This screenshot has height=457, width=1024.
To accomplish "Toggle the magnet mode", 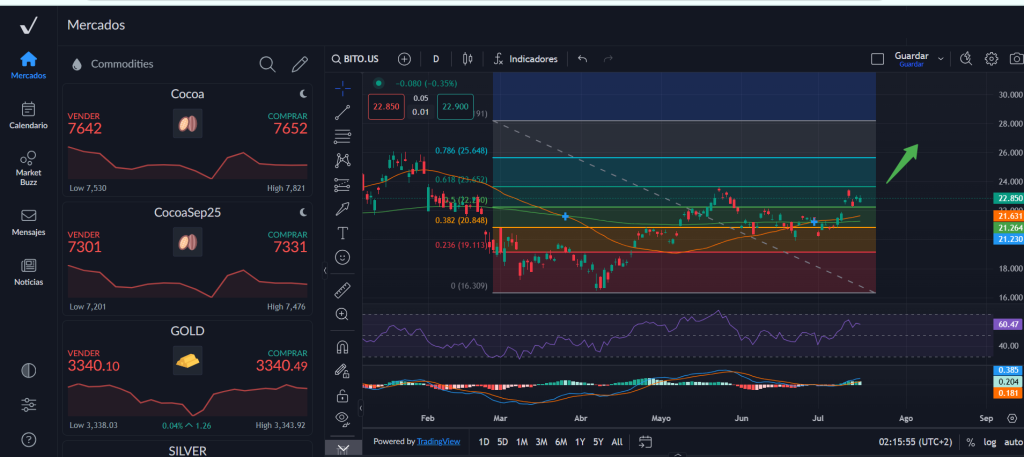I will [x=342, y=347].
